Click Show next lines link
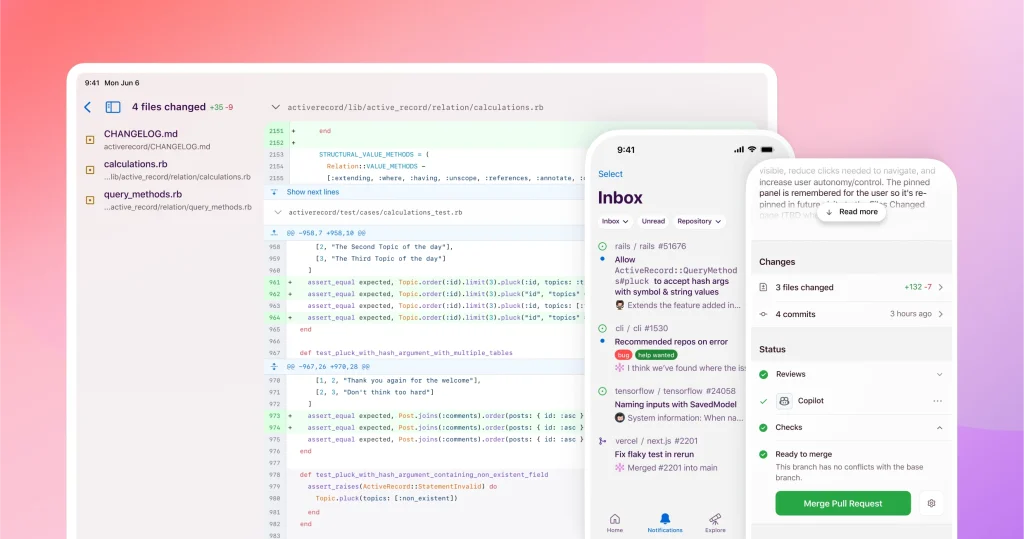 click(x=312, y=192)
